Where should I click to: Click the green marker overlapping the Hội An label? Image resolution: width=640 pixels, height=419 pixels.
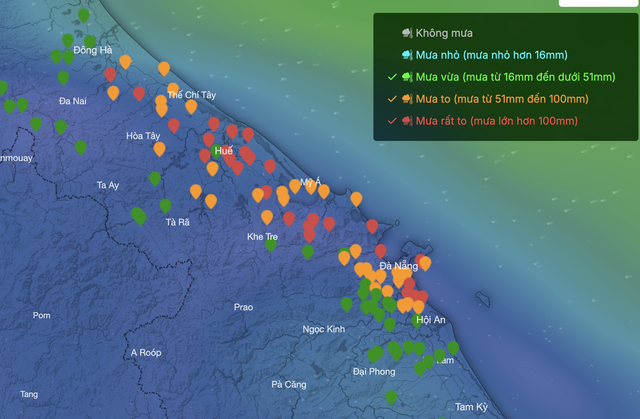click(416, 320)
